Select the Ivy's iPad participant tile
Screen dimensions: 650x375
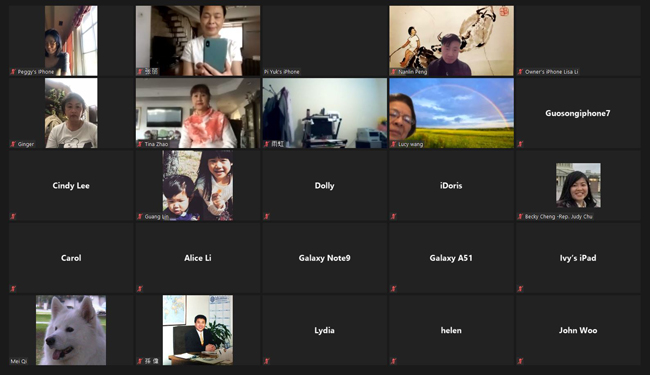click(x=578, y=258)
